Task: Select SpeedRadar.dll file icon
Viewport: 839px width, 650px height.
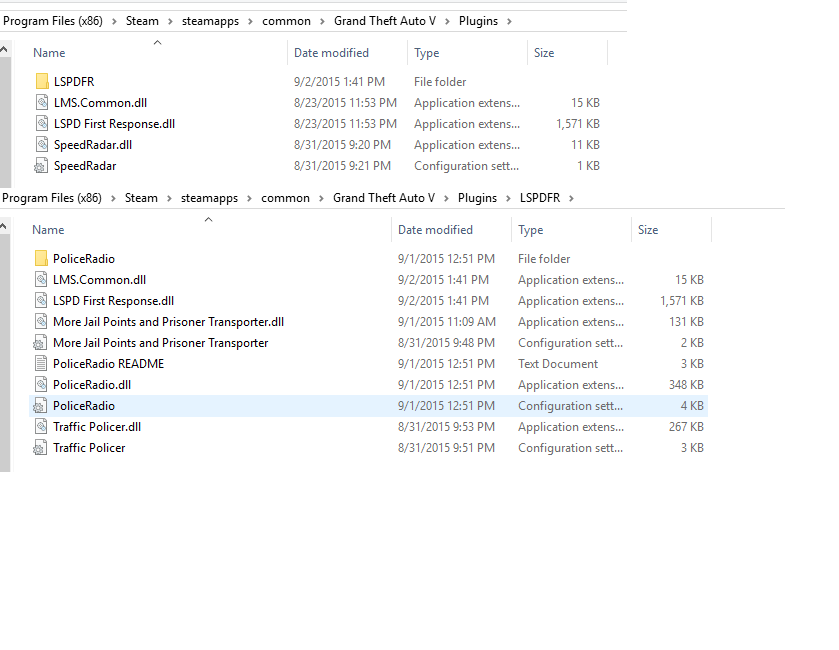Action: pos(42,144)
